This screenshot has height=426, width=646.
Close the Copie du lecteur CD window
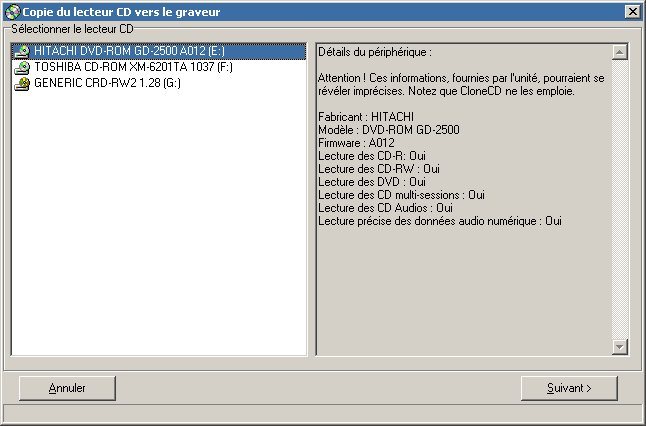click(632, 12)
